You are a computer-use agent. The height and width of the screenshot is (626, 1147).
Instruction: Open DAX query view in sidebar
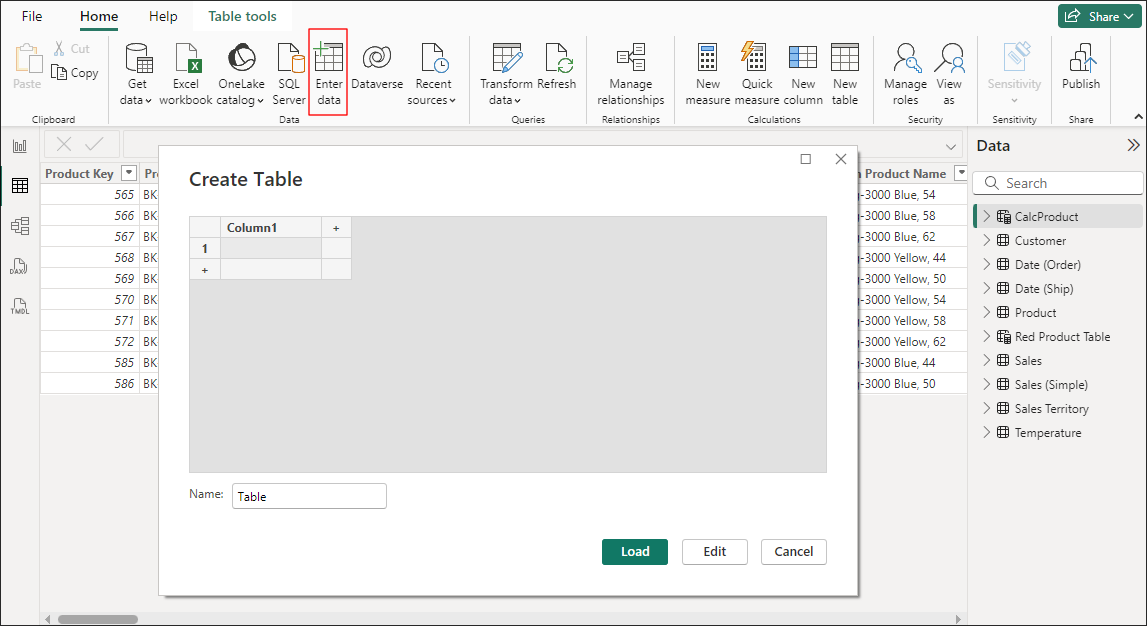[x=20, y=266]
